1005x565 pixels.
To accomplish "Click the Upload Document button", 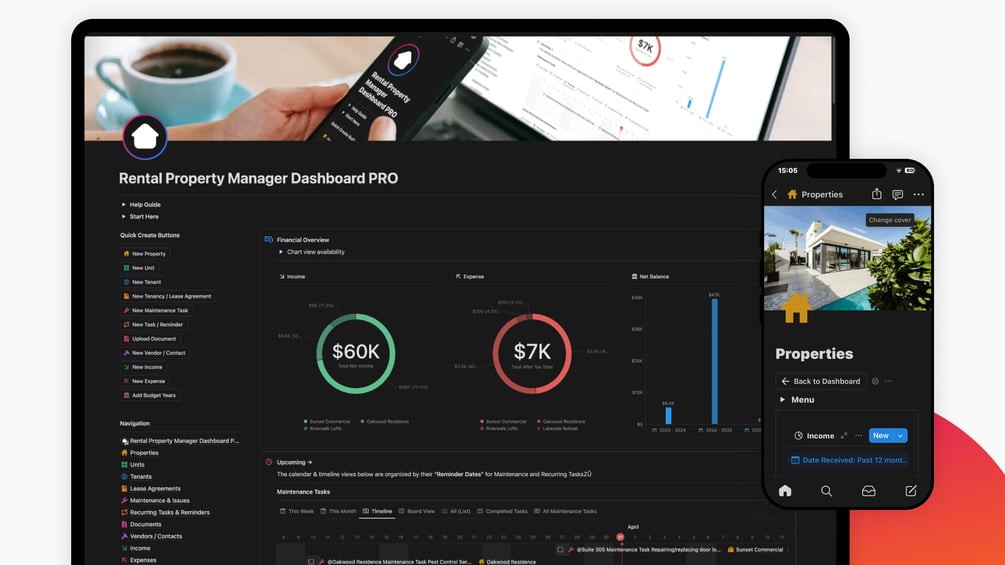I will [x=150, y=338].
